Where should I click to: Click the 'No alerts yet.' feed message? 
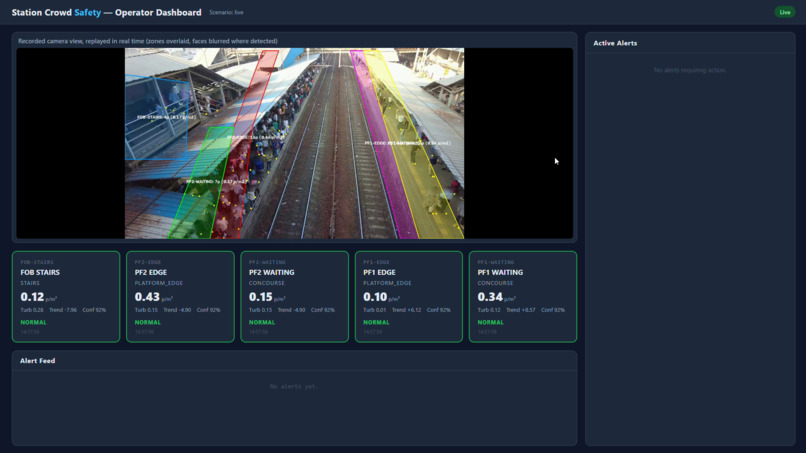point(294,387)
